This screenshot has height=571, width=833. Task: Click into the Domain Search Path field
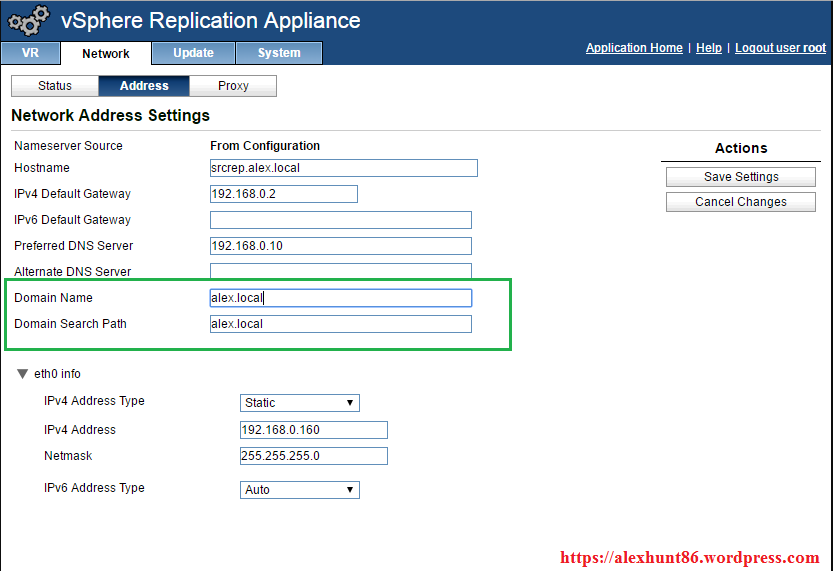click(340, 324)
